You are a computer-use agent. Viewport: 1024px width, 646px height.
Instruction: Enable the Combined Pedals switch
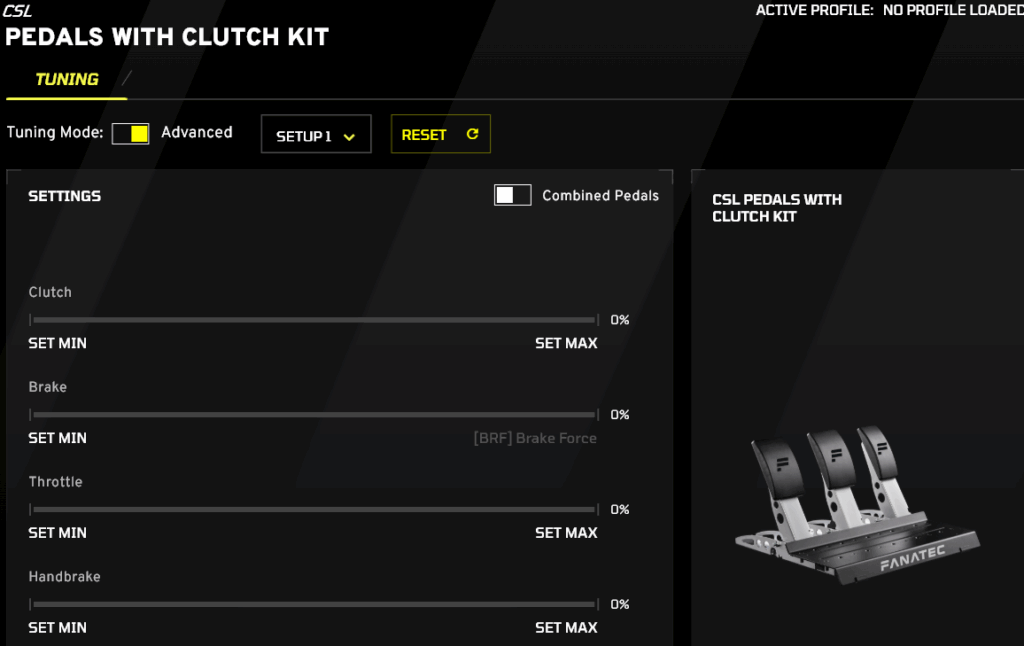(x=512, y=195)
